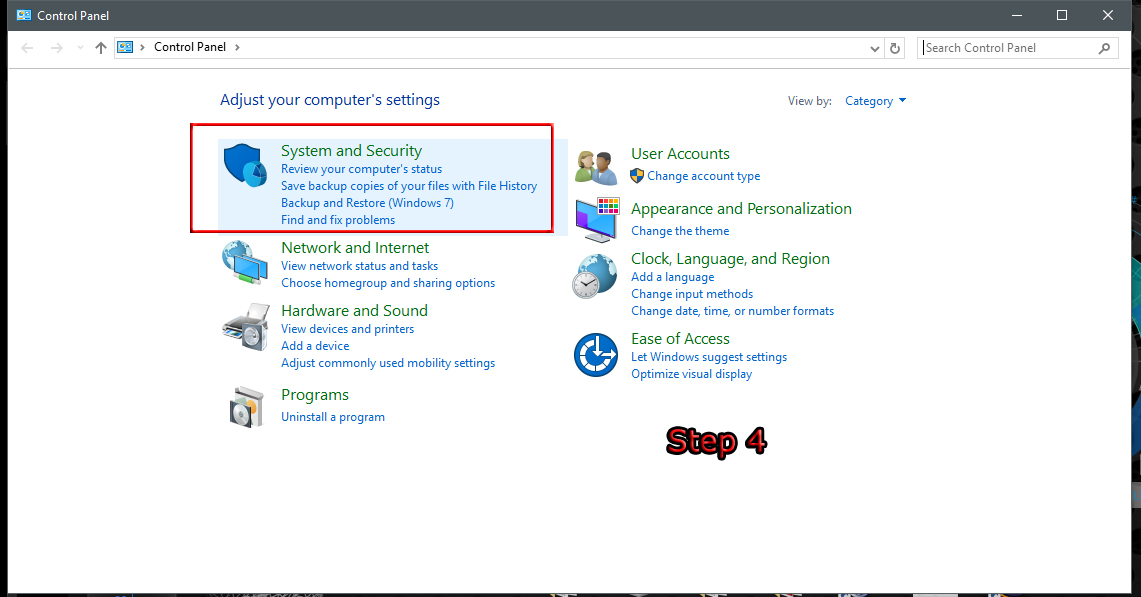Open the View by Category dropdown
The width and height of the screenshot is (1141, 597).
tap(875, 100)
